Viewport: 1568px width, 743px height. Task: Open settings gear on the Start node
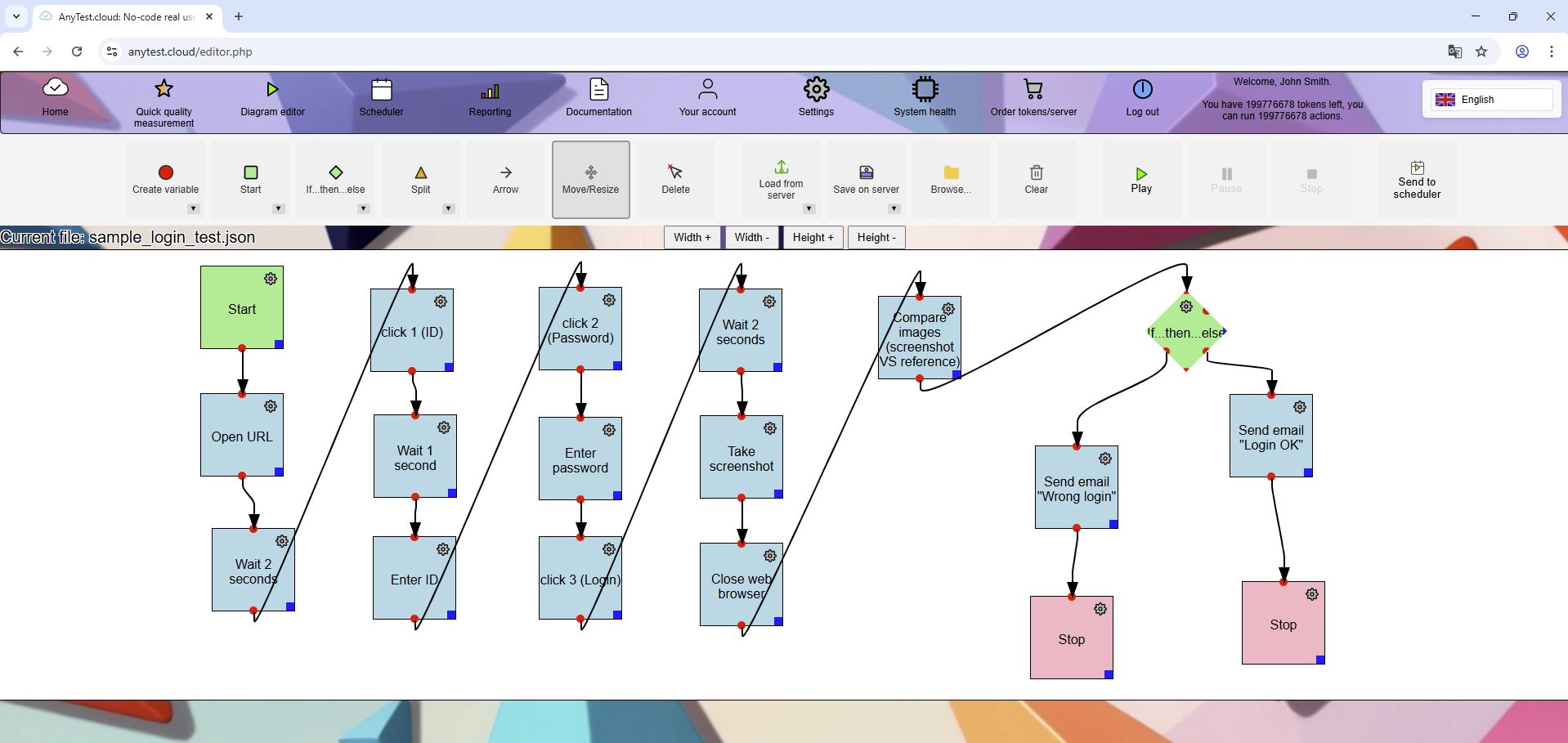coord(271,279)
